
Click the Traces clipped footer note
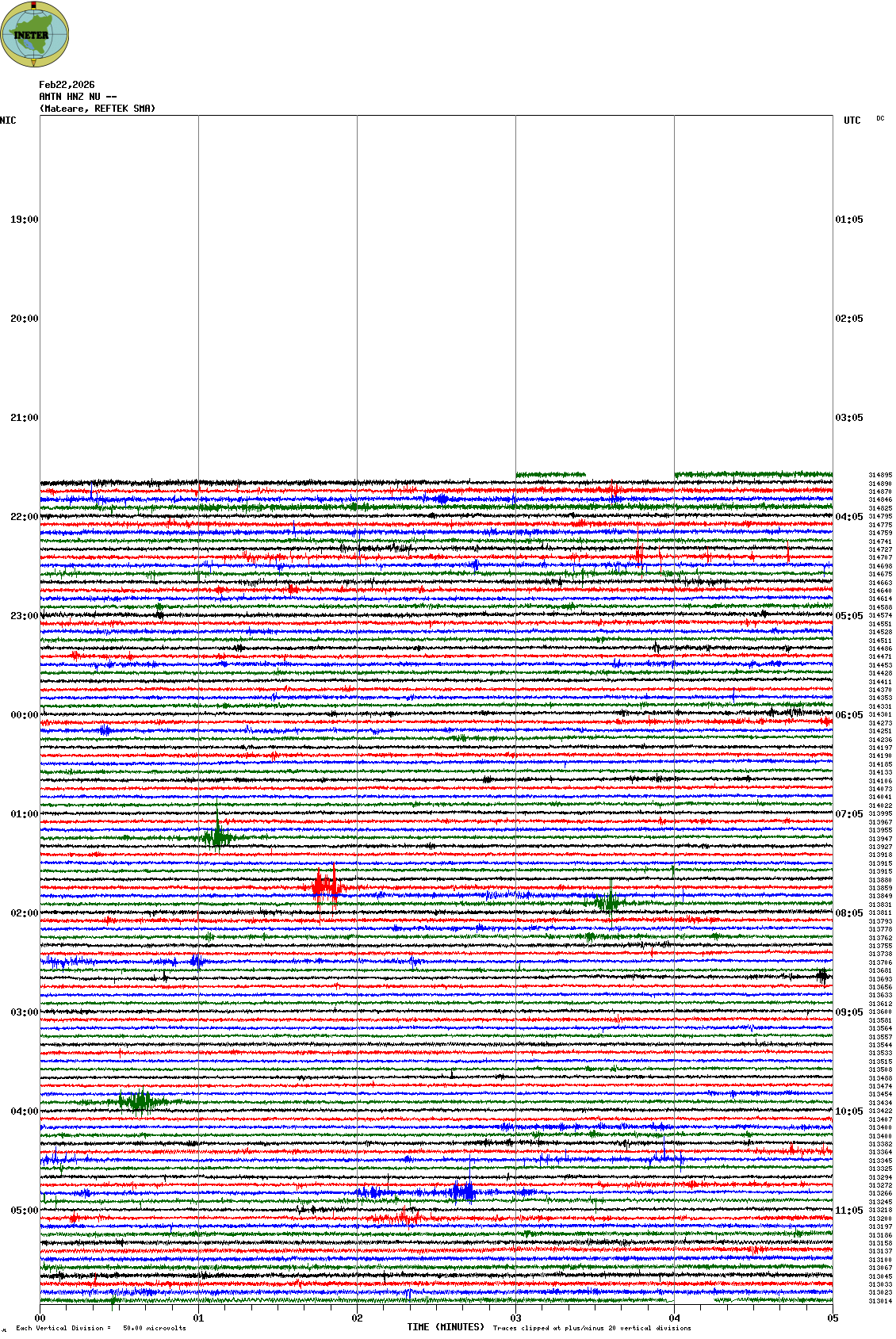[592, 1328]
